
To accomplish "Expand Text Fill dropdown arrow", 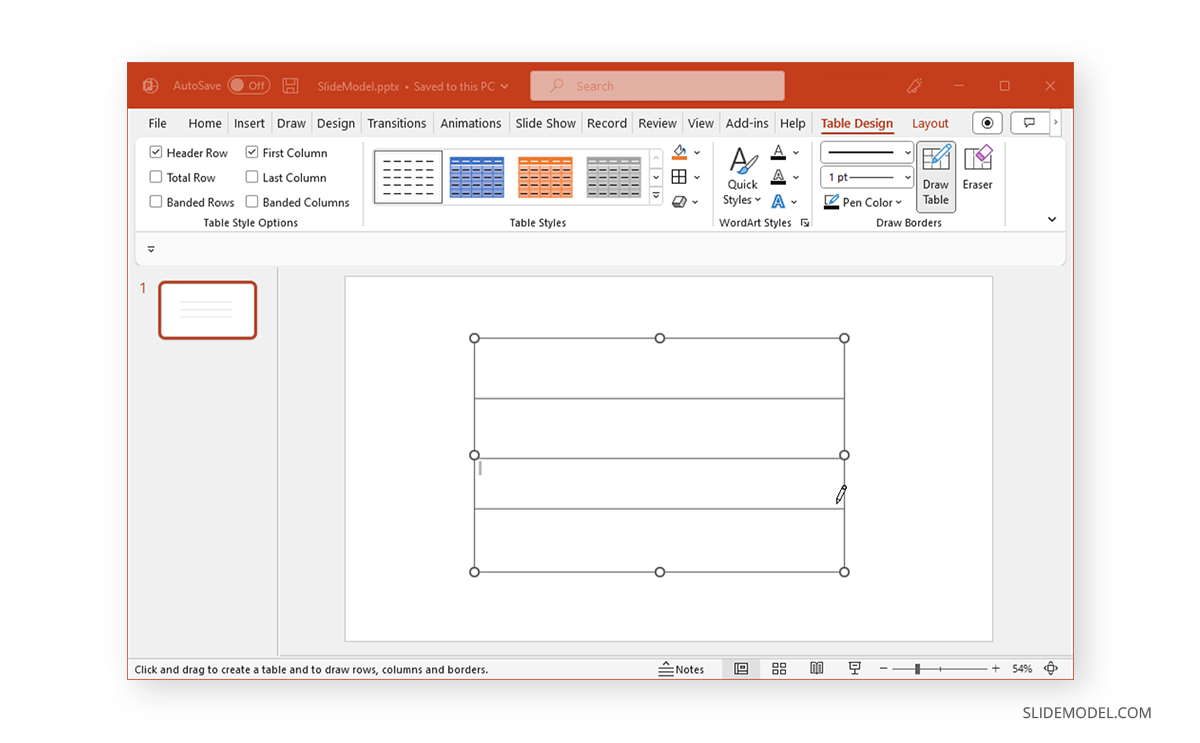I will click(796, 153).
